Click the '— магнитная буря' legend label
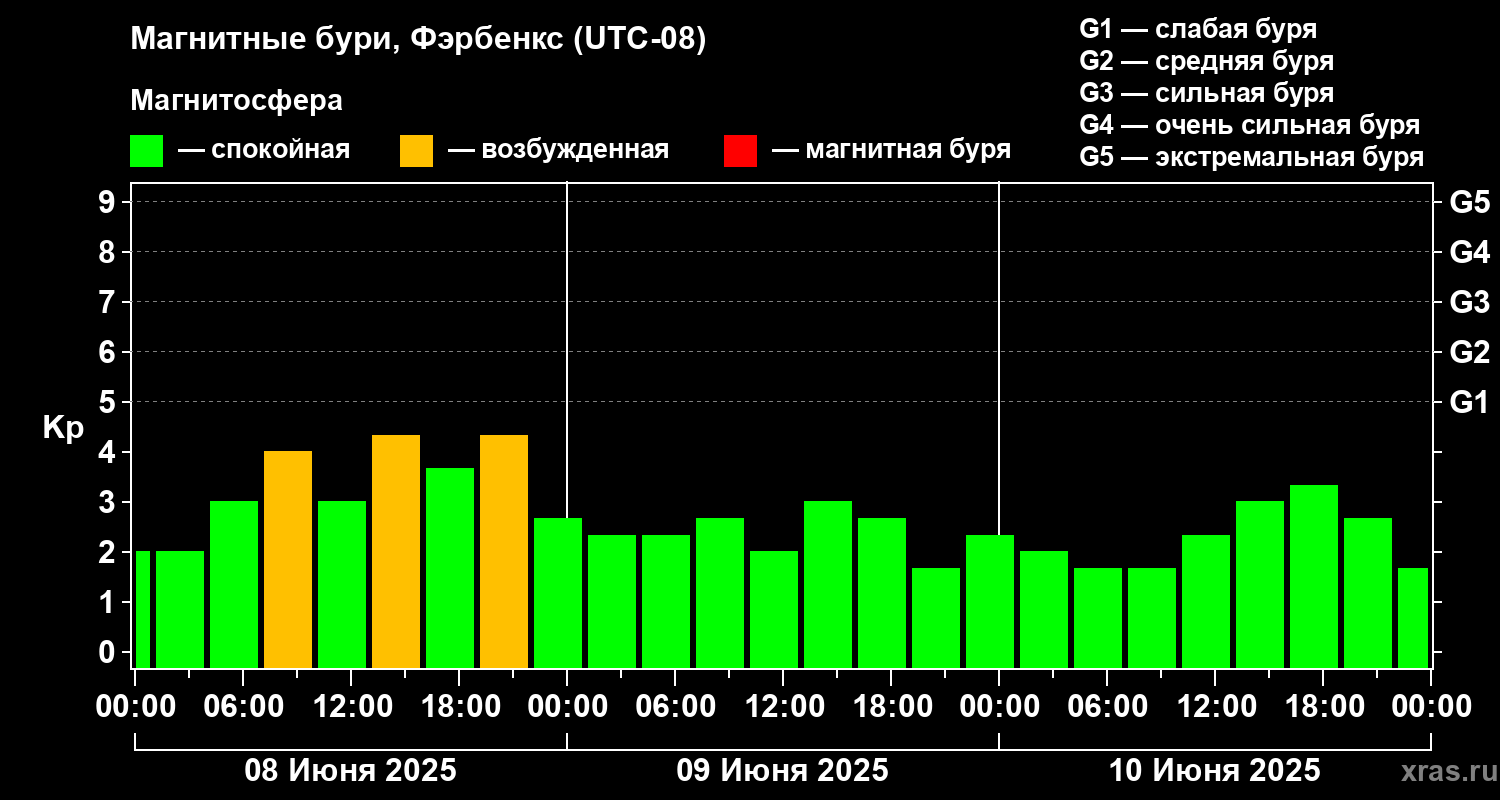The width and height of the screenshot is (1500, 800). (892, 150)
